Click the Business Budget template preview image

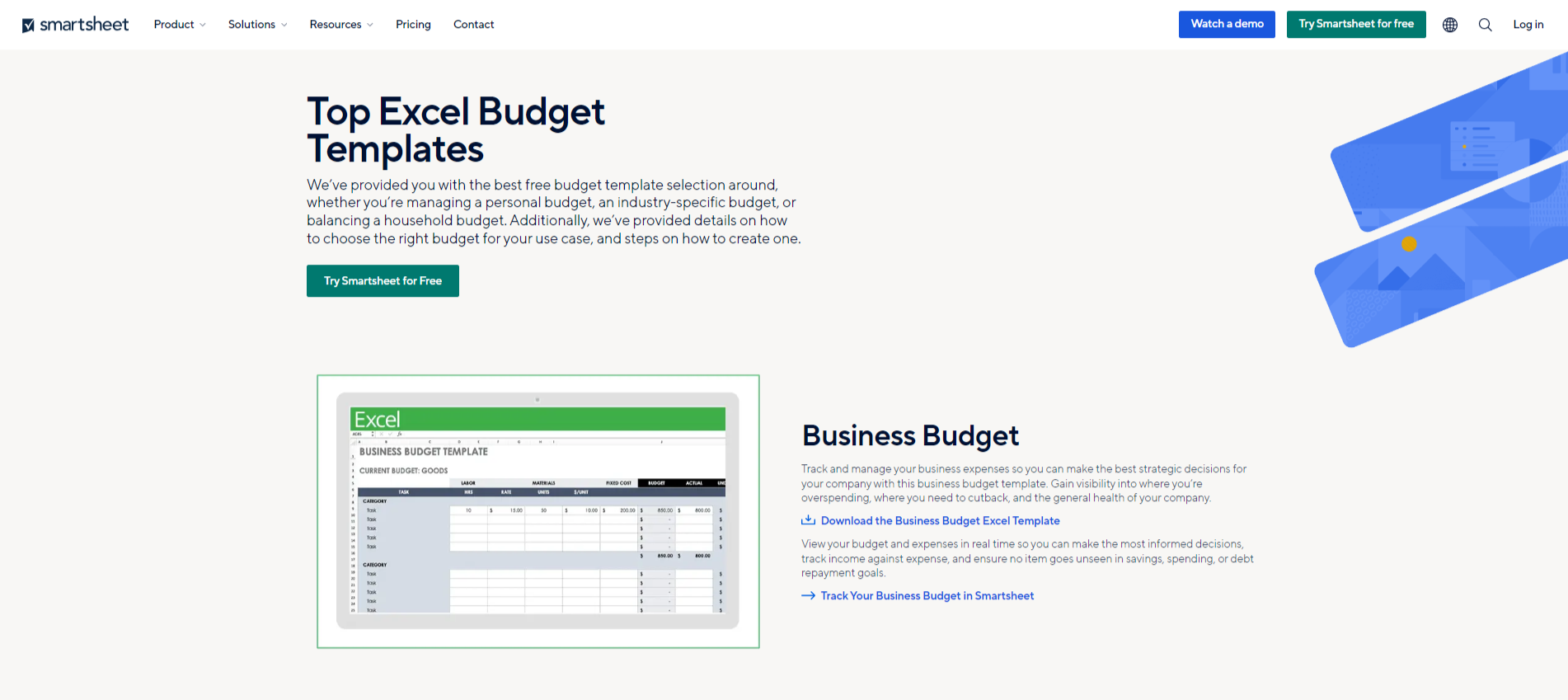[x=538, y=511]
